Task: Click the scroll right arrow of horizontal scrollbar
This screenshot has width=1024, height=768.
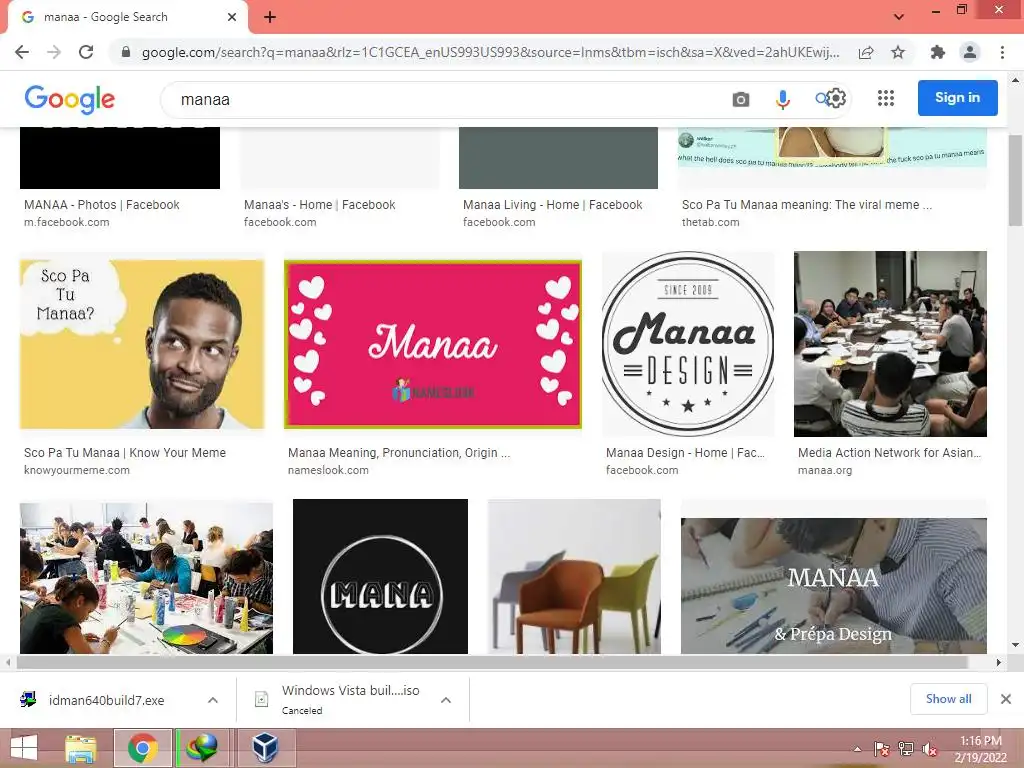Action: (999, 662)
